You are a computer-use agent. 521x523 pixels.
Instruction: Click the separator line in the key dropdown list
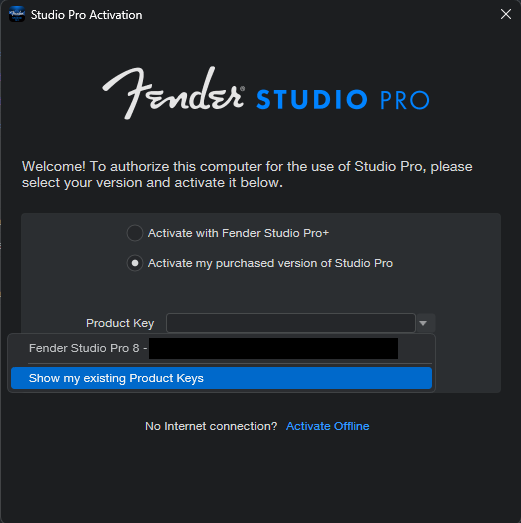[230, 363]
